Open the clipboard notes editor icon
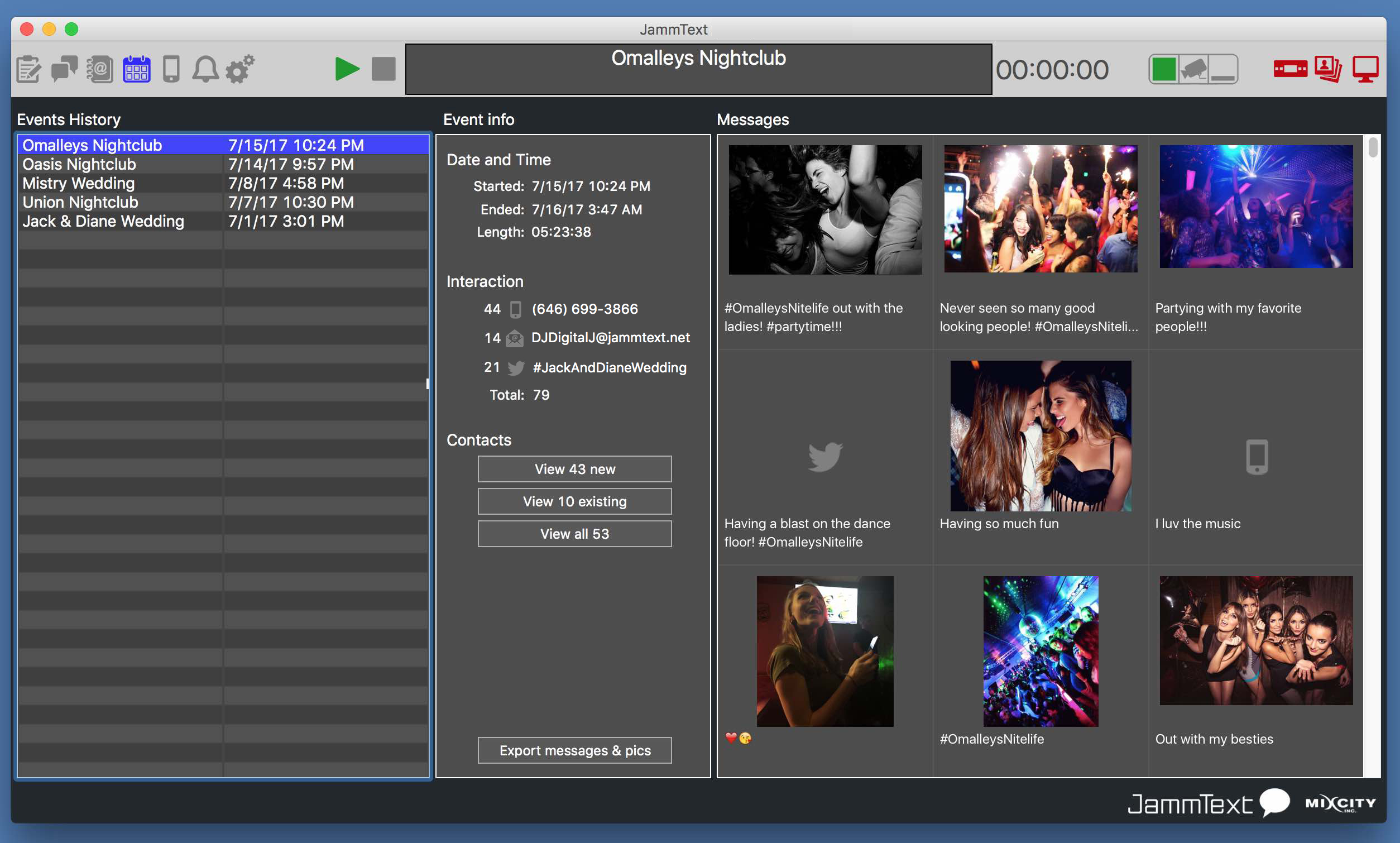 [28, 69]
